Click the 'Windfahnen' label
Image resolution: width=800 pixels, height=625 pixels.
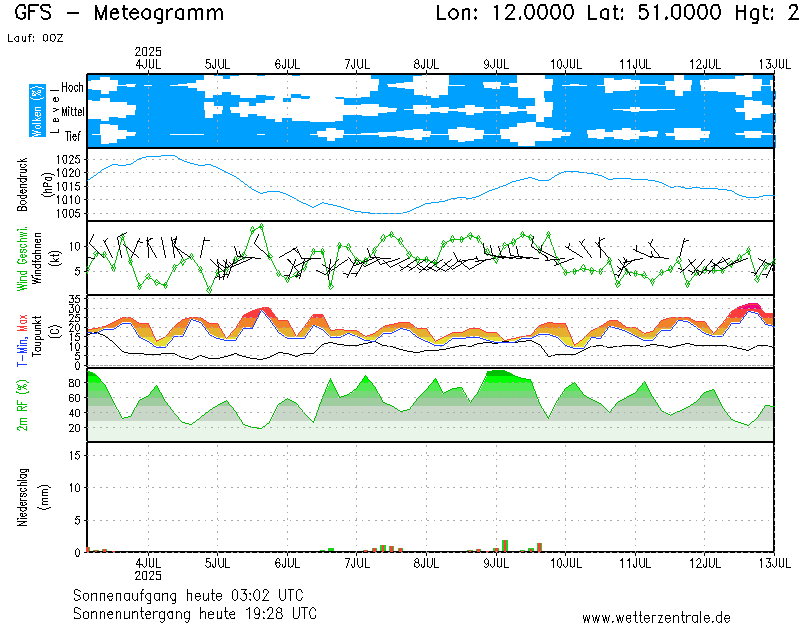(37, 259)
